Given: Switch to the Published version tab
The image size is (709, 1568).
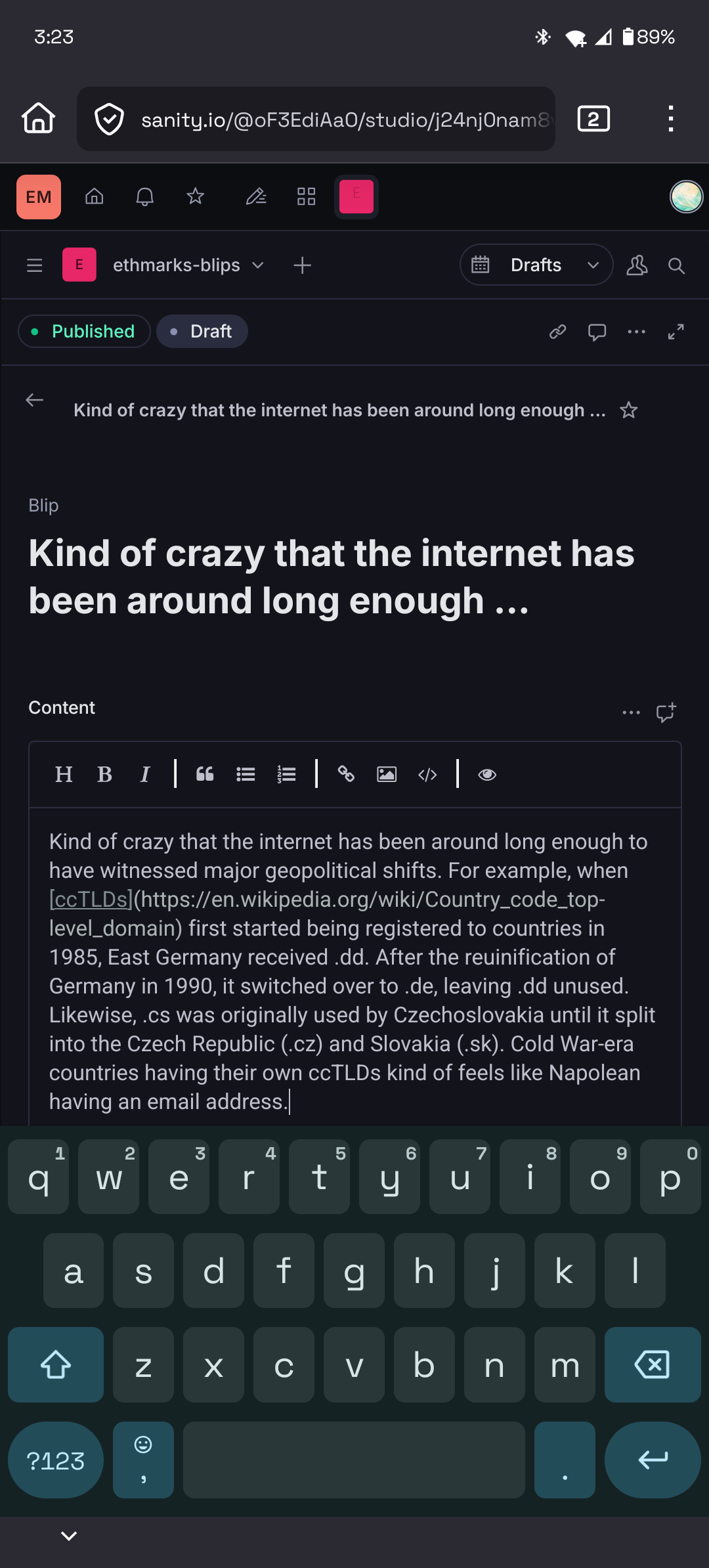Looking at the screenshot, I should (84, 331).
